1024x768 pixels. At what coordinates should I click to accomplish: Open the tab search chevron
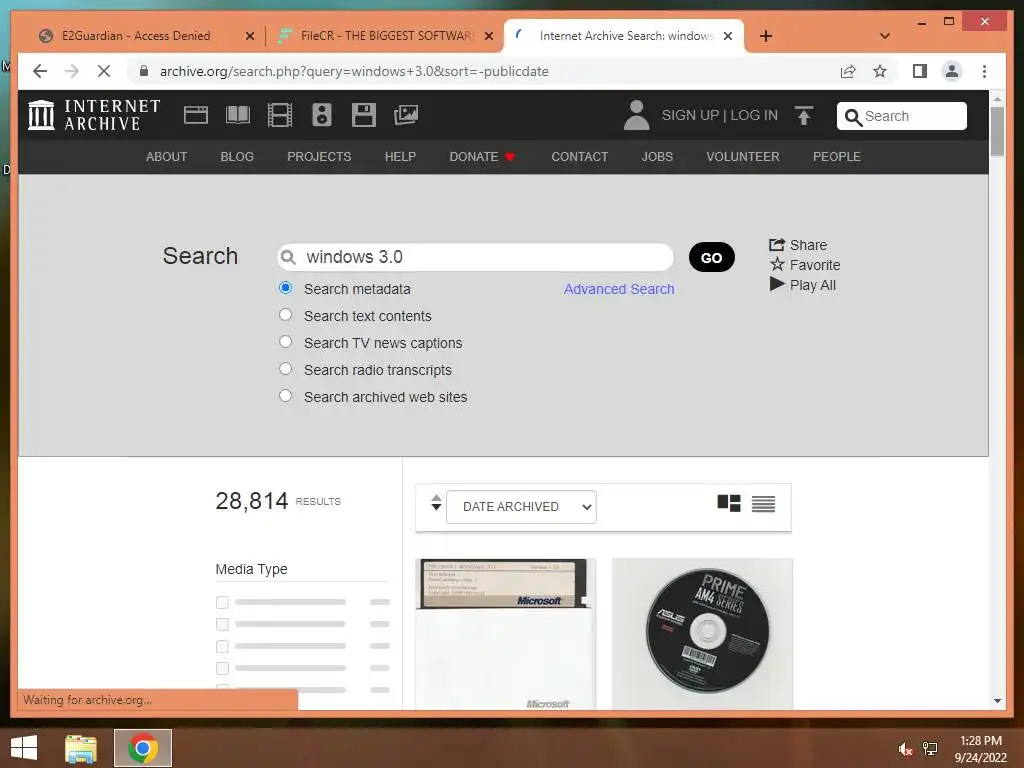(x=885, y=36)
